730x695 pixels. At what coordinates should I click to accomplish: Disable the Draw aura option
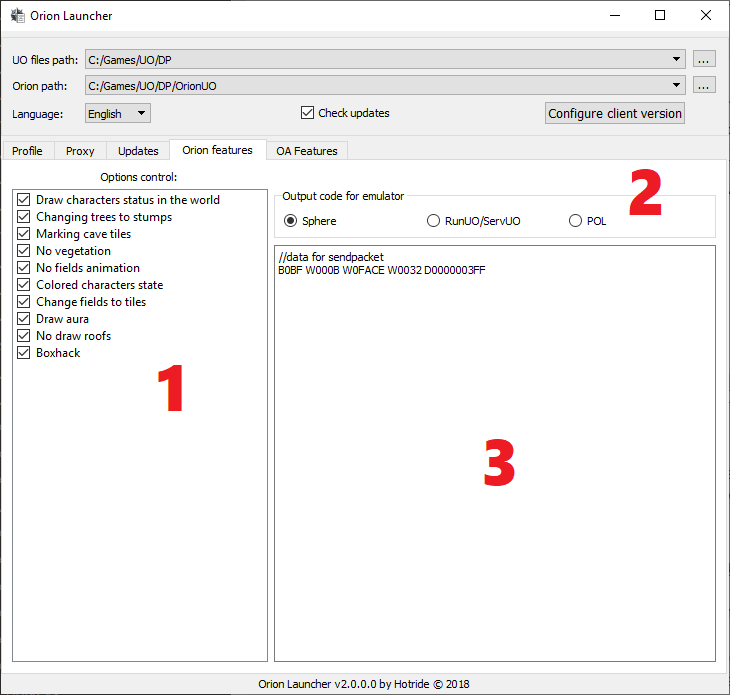click(x=24, y=319)
